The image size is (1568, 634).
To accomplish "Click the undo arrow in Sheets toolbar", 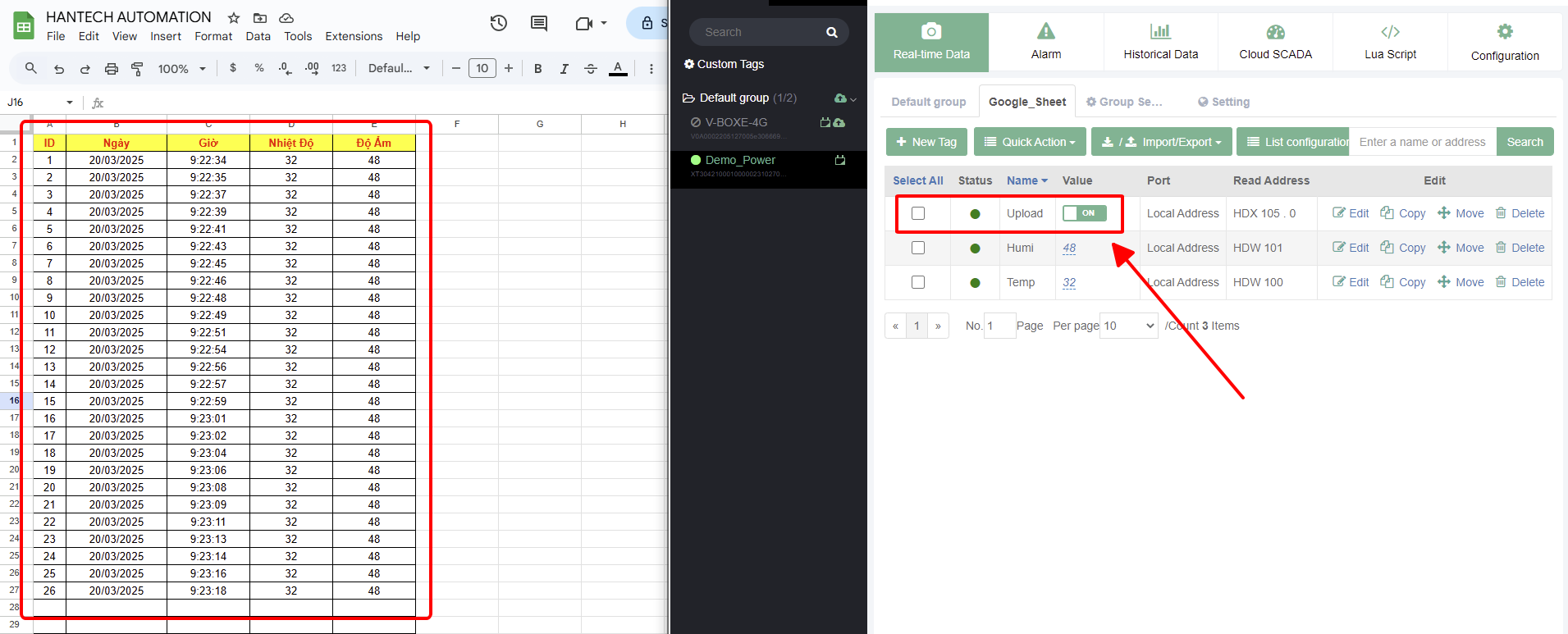I will pos(59,69).
